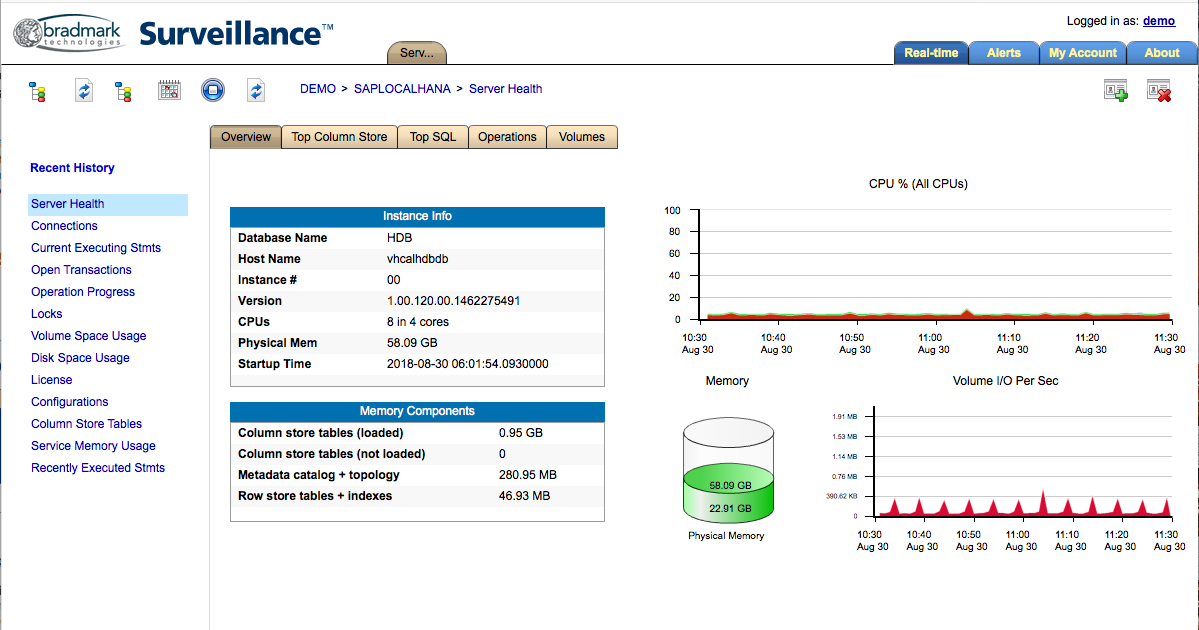Open Operation Progress in the sidebar
Screen dimensions: 1199x630
[83, 292]
